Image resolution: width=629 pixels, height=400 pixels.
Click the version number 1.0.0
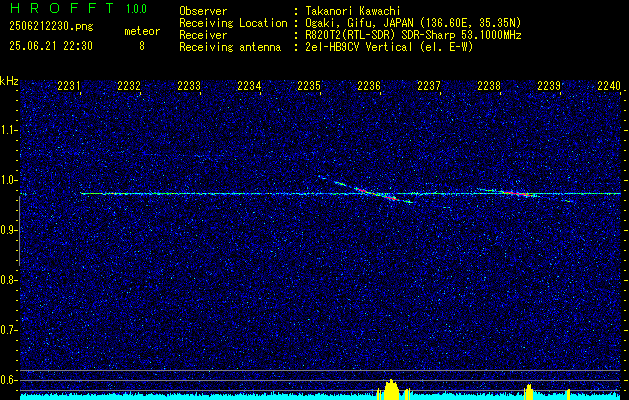click(136, 9)
